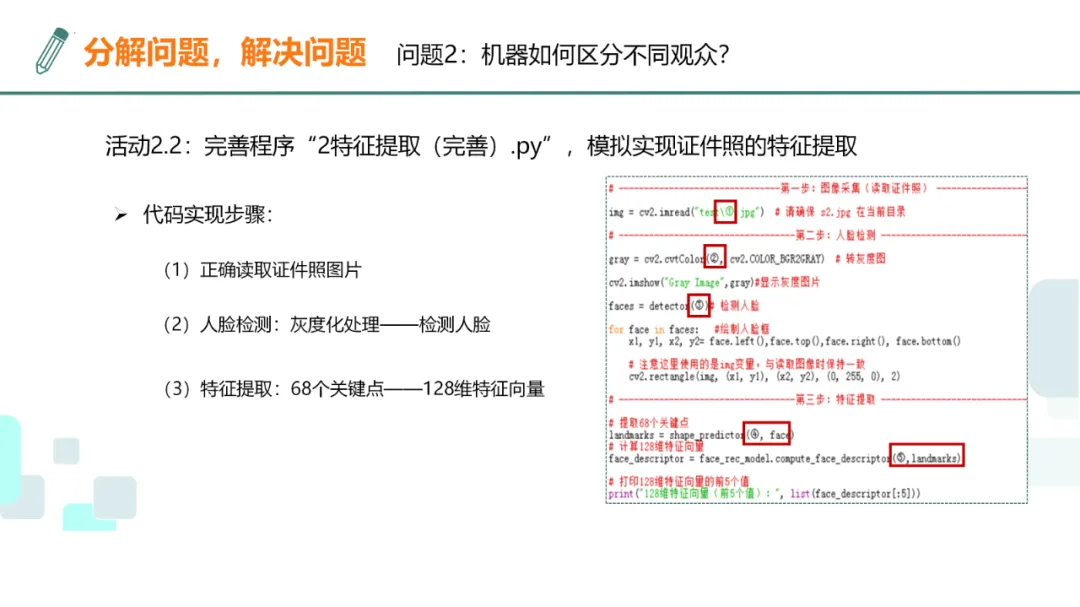Select step (1) 正确读取证件照图片
Image resolution: width=1080 pixels, height=607 pixels.
tap(262, 270)
